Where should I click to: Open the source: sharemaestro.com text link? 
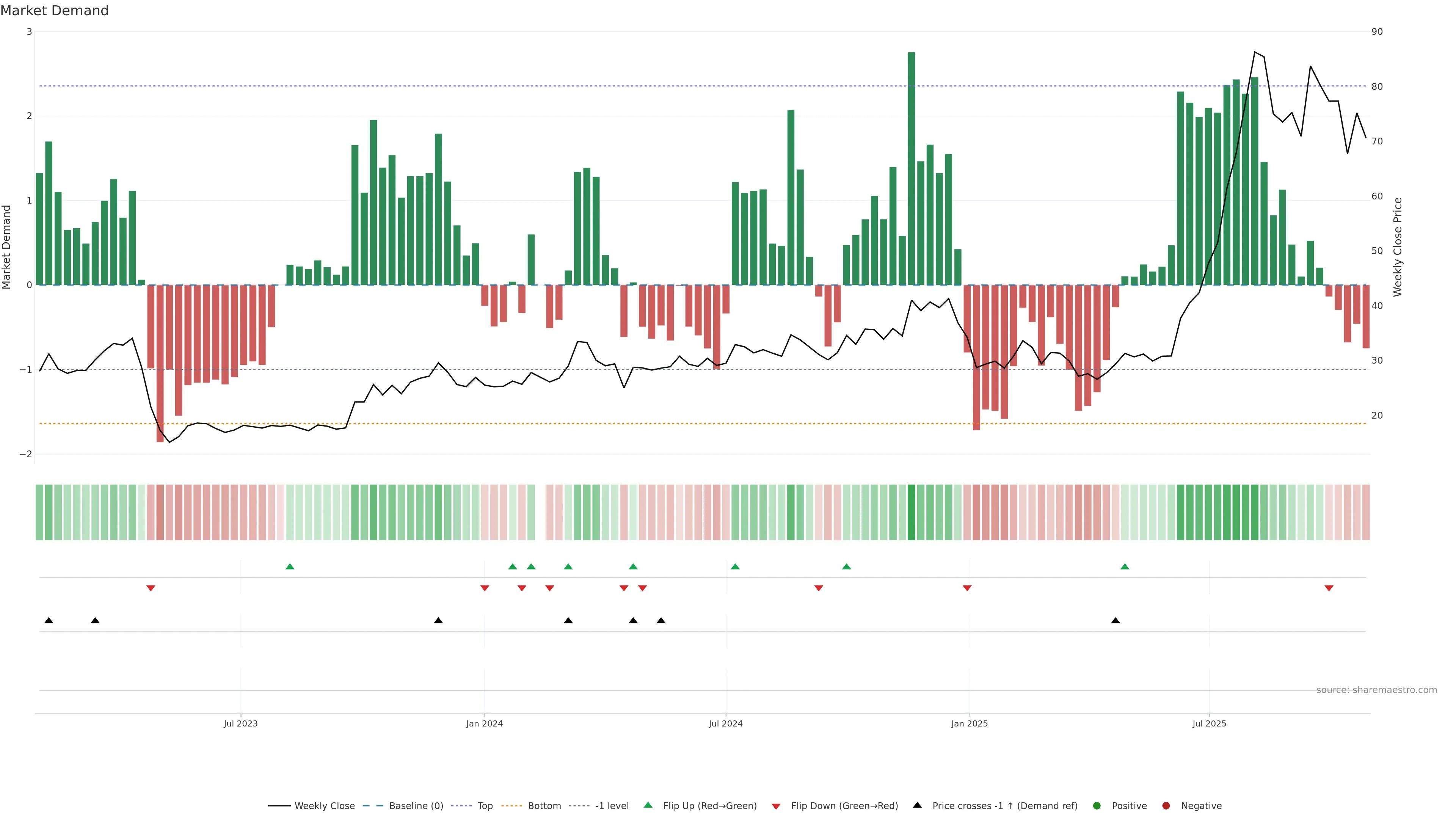pyautogui.click(x=1376, y=690)
